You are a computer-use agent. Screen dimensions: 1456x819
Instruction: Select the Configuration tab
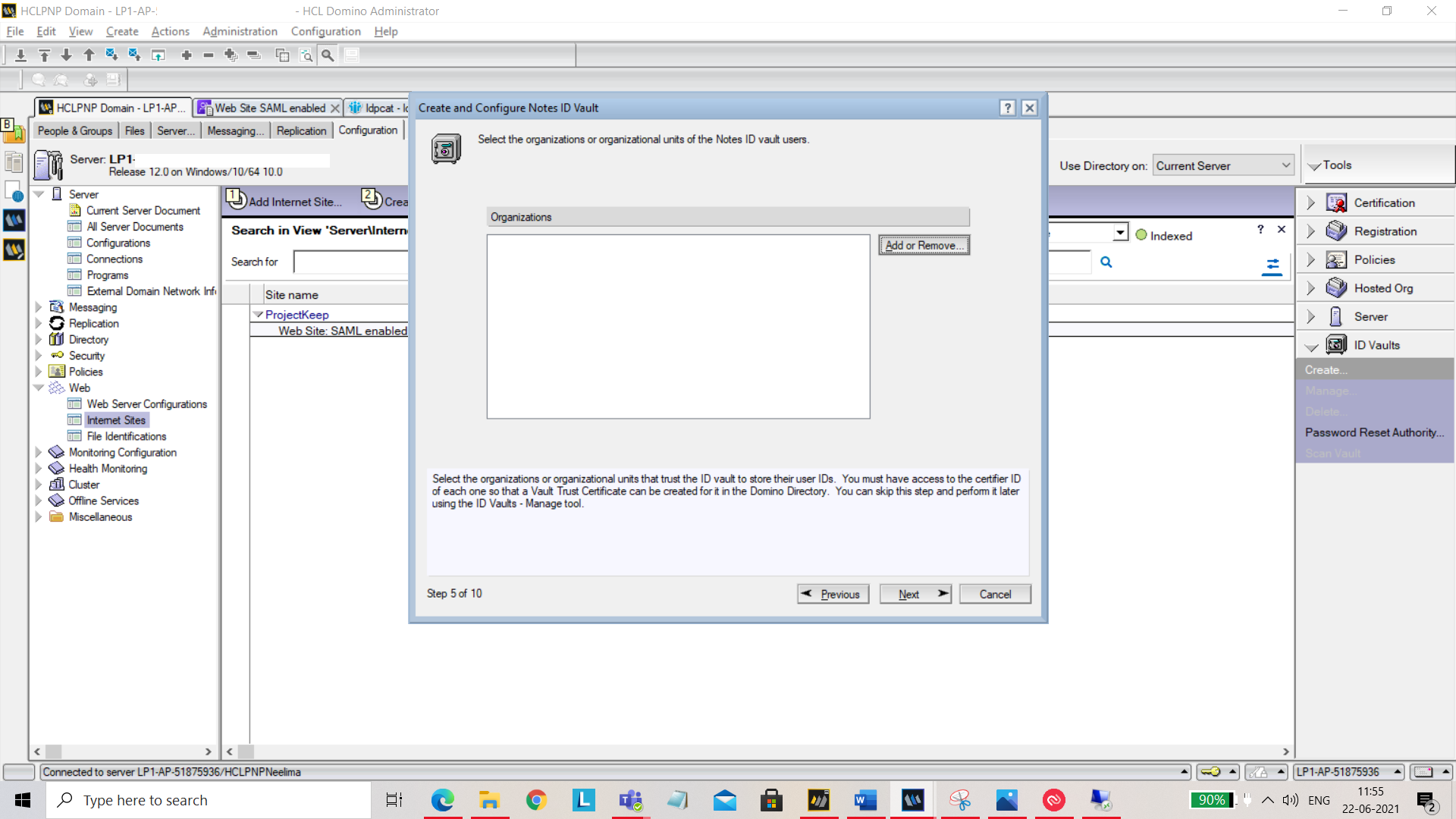[x=368, y=130]
